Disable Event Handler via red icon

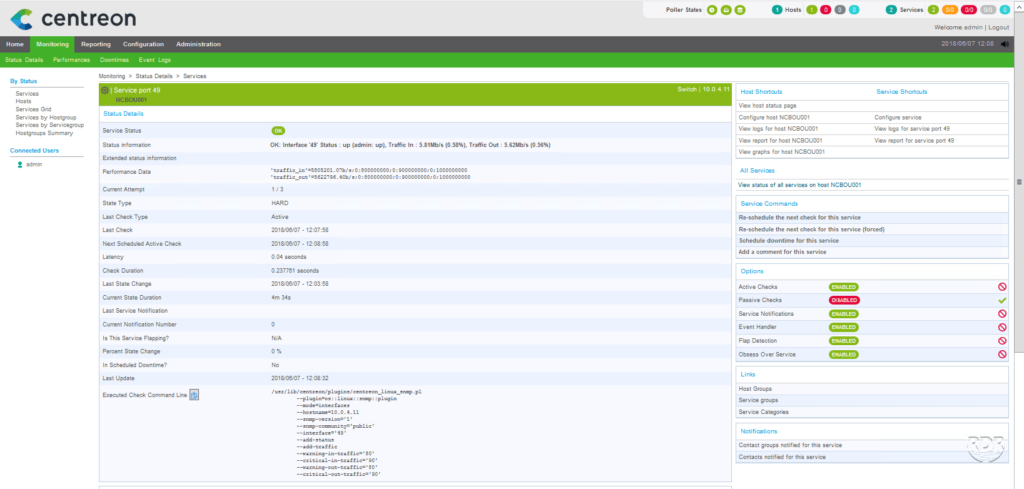pyautogui.click(x=1002, y=327)
